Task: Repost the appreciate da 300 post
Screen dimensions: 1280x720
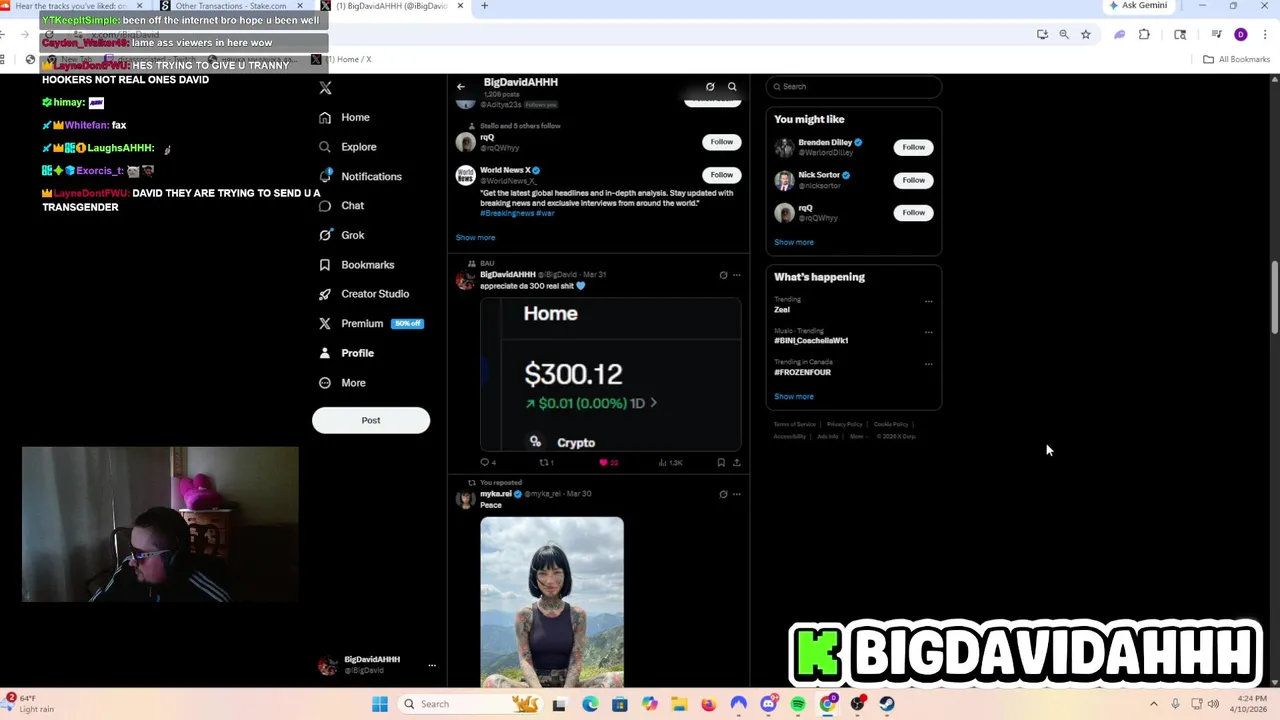Action: pos(546,463)
